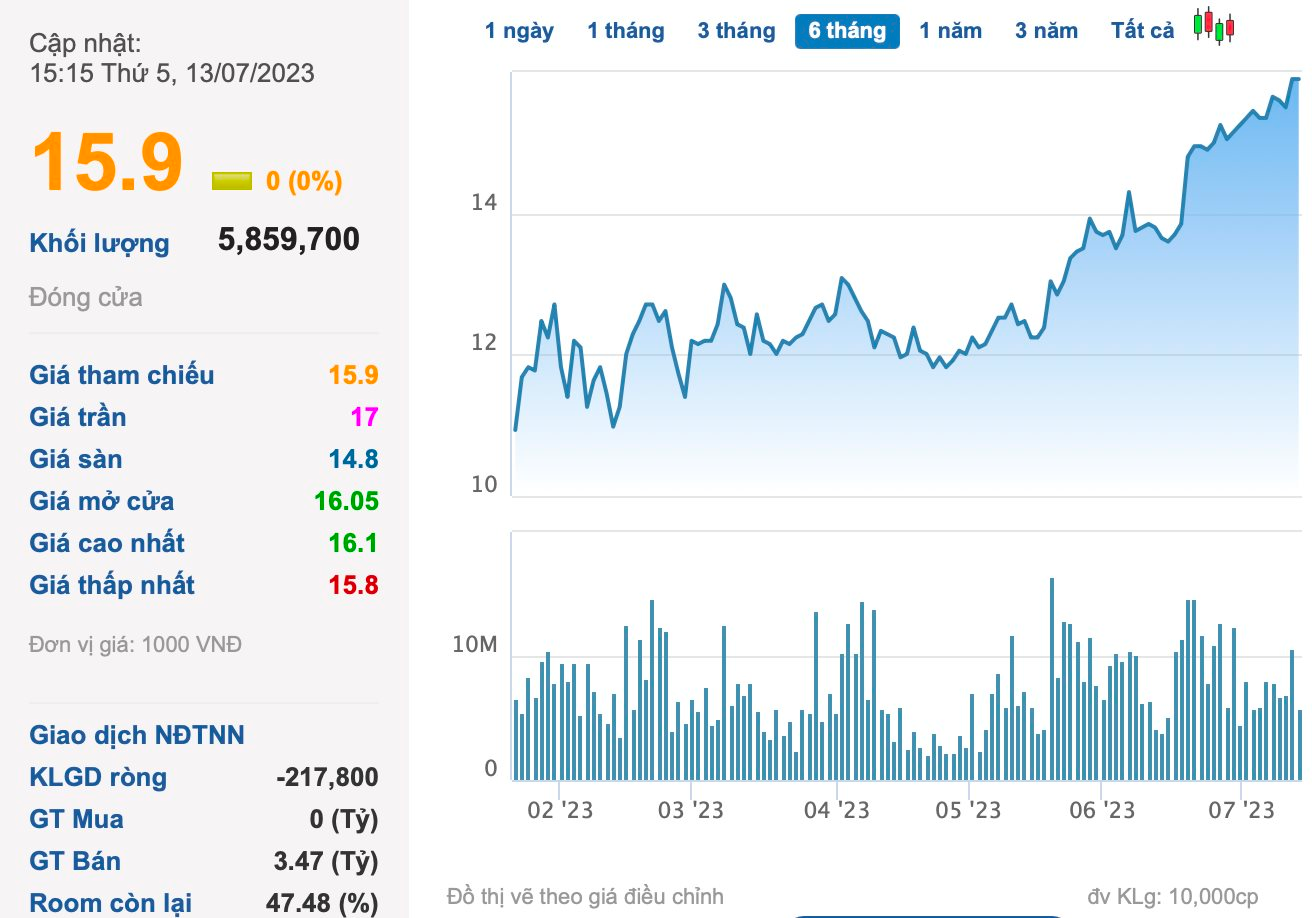
Task: Click the price axis label 14
Action: (x=484, y=203)
